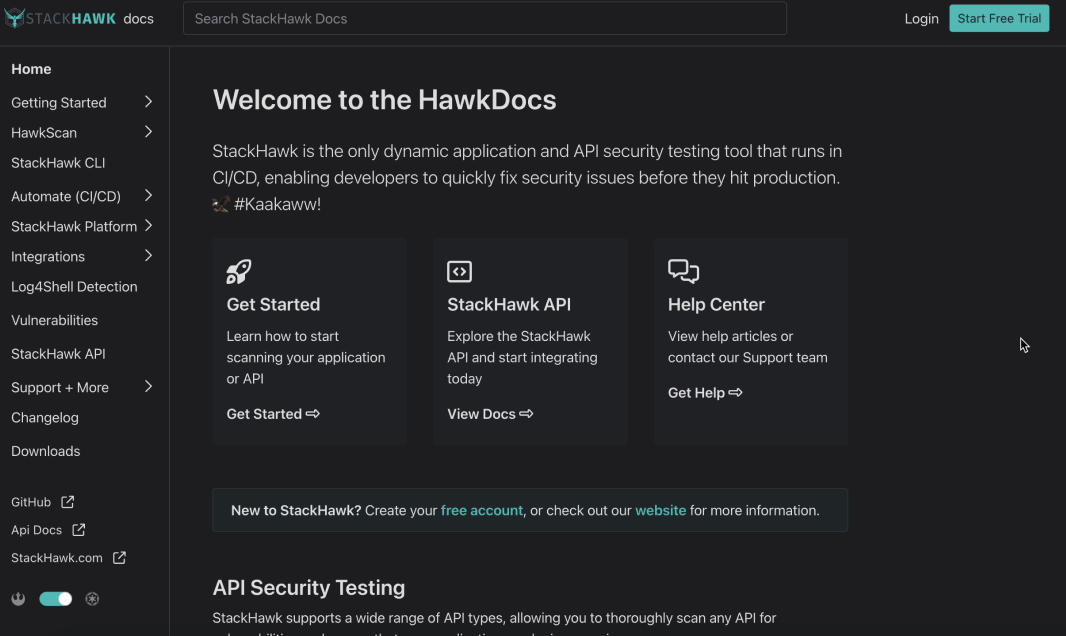Viewport: 1066px width, 636px height.
Task: Open Support + More sidebar label
Action: (60, 387)
